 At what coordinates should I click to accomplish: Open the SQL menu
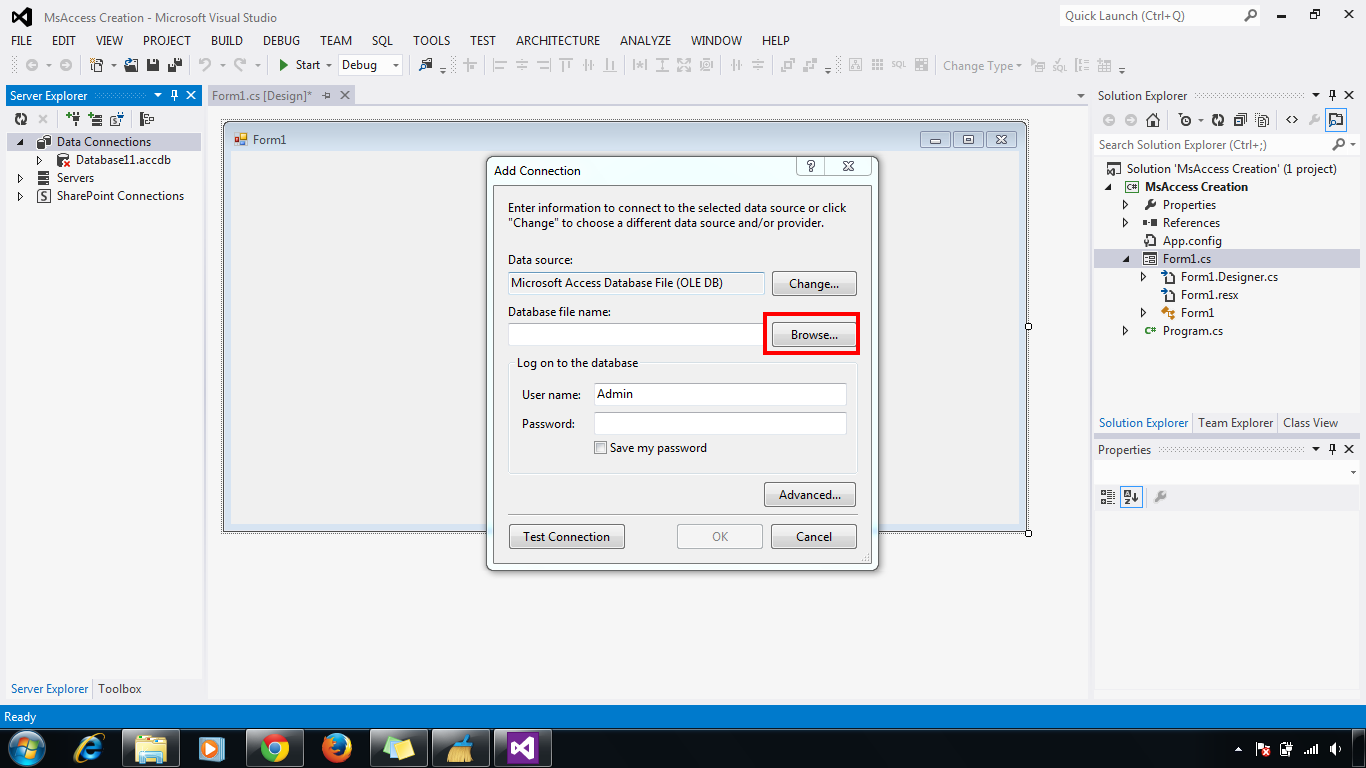(381, 41)
